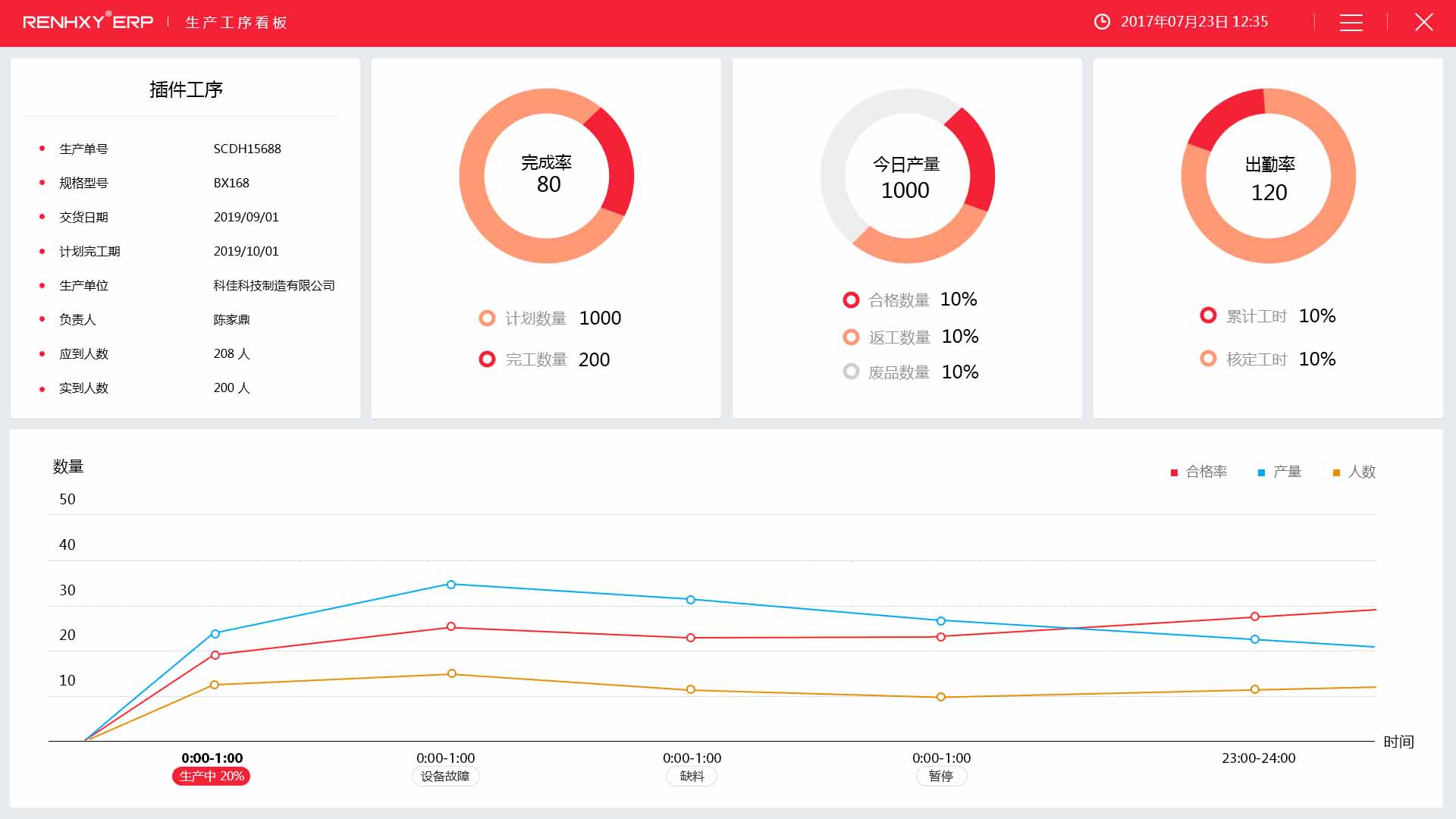The image size is (1456, 819).
Task: Click the 完成率 donut chart center
Action: pos(547,175)
